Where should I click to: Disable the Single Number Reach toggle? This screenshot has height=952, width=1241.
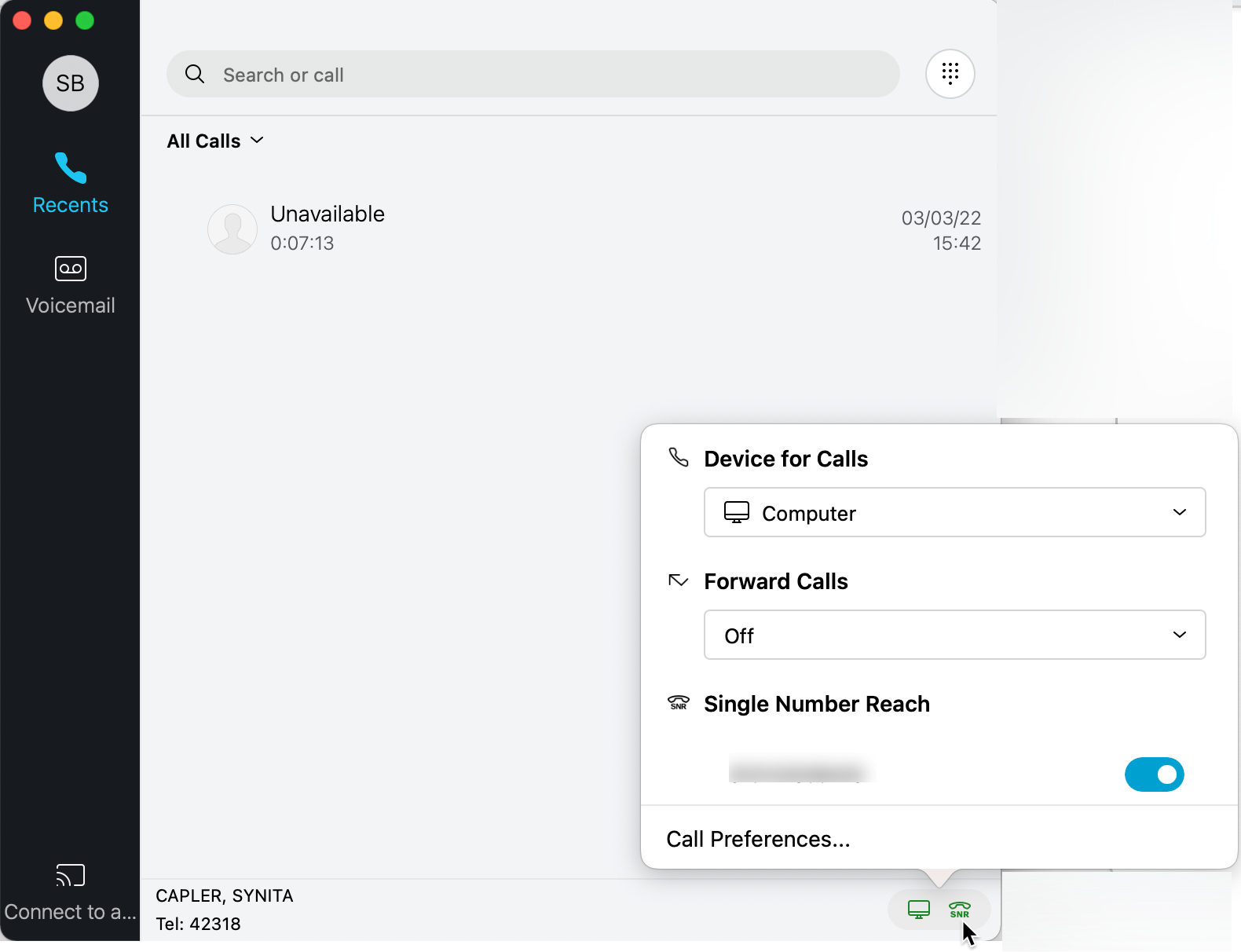[x=1154, y=774]
